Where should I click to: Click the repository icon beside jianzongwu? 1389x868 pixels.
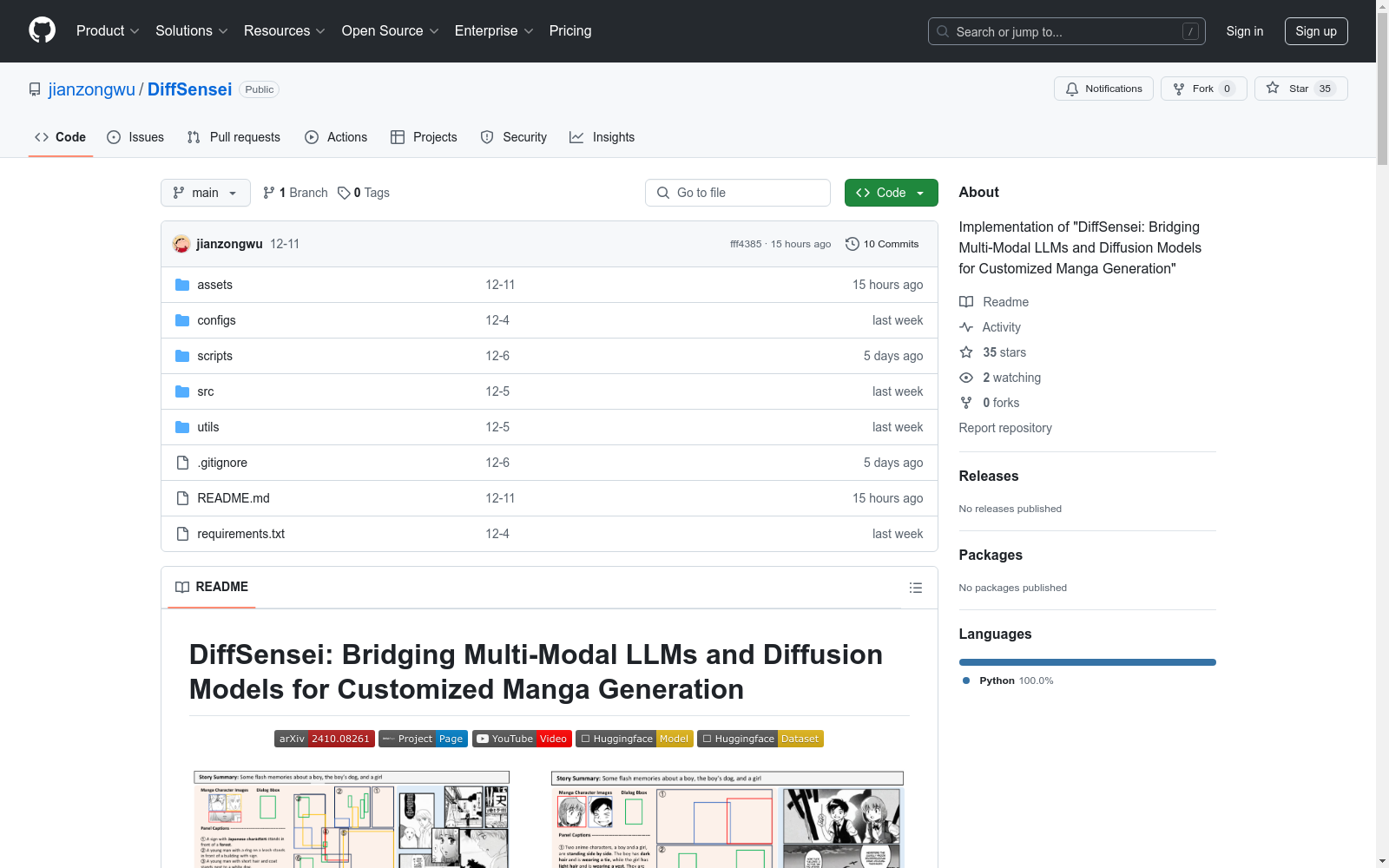pyautogui.click(x=35, y=89)
